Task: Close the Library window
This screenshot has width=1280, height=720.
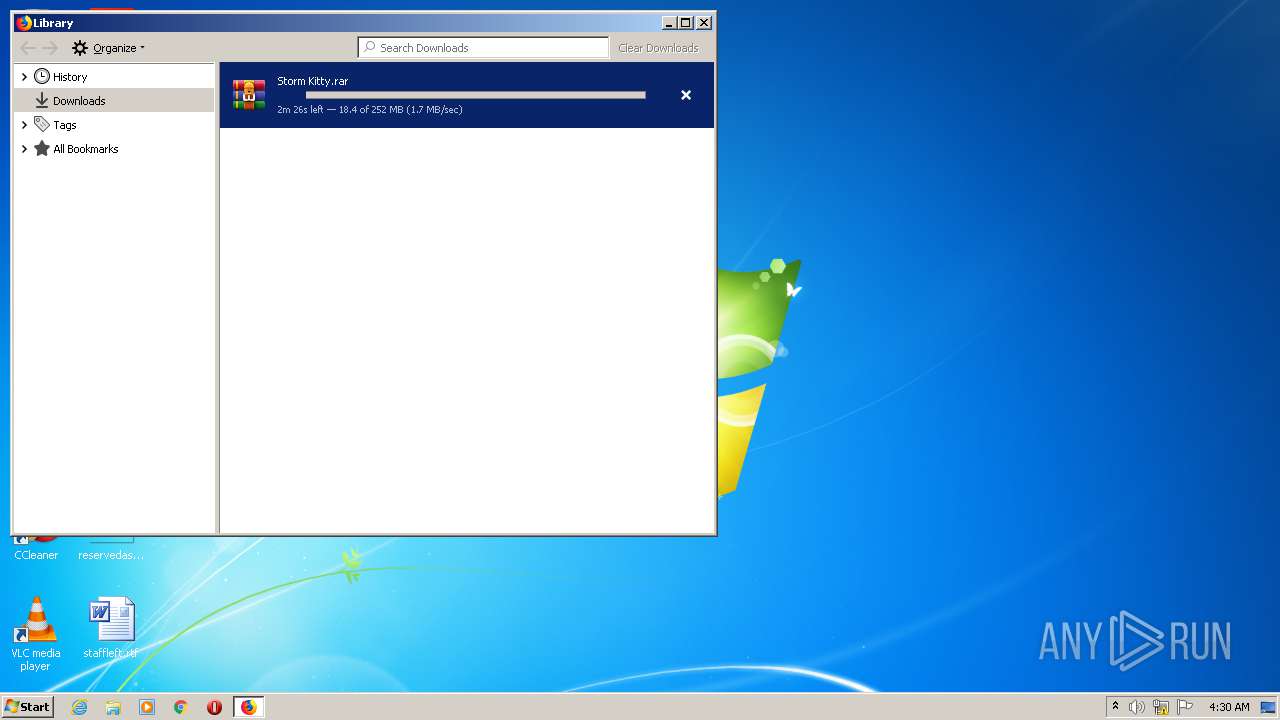Action: click(x=704, y=22)
